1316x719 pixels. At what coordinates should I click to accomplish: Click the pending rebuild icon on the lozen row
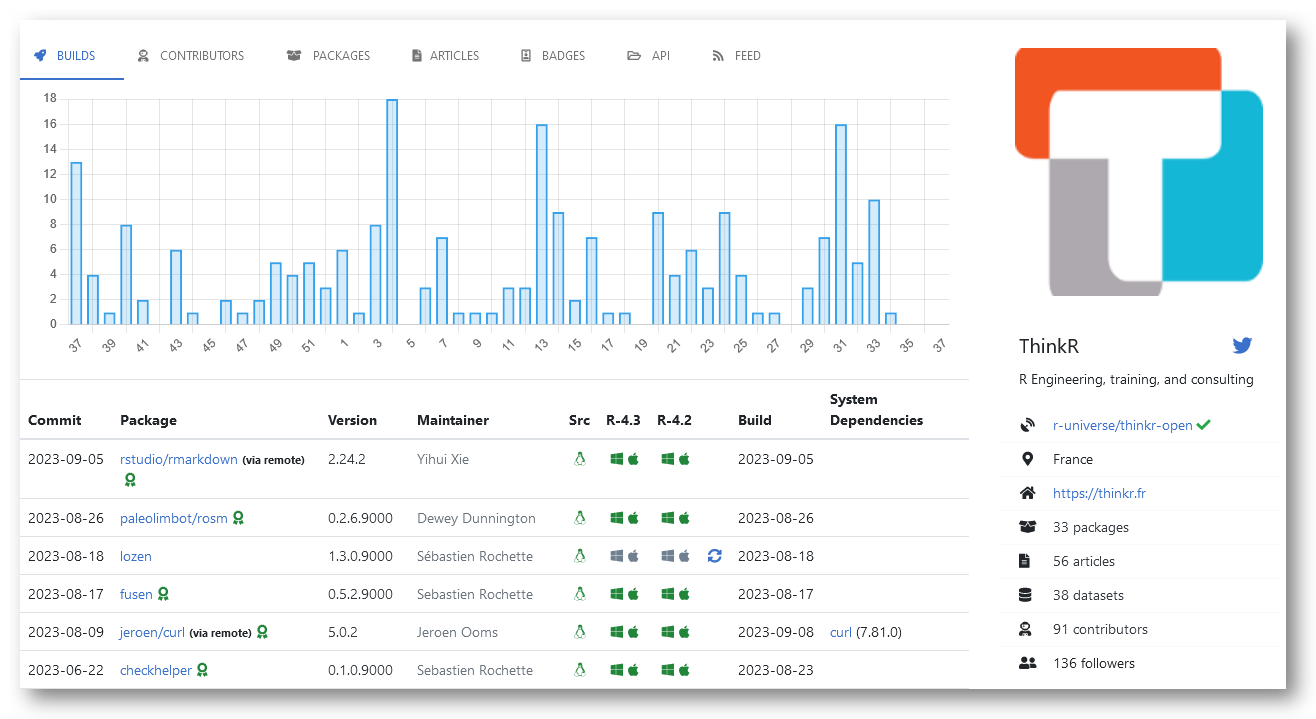pyautogui.click(x=714, y=556)
